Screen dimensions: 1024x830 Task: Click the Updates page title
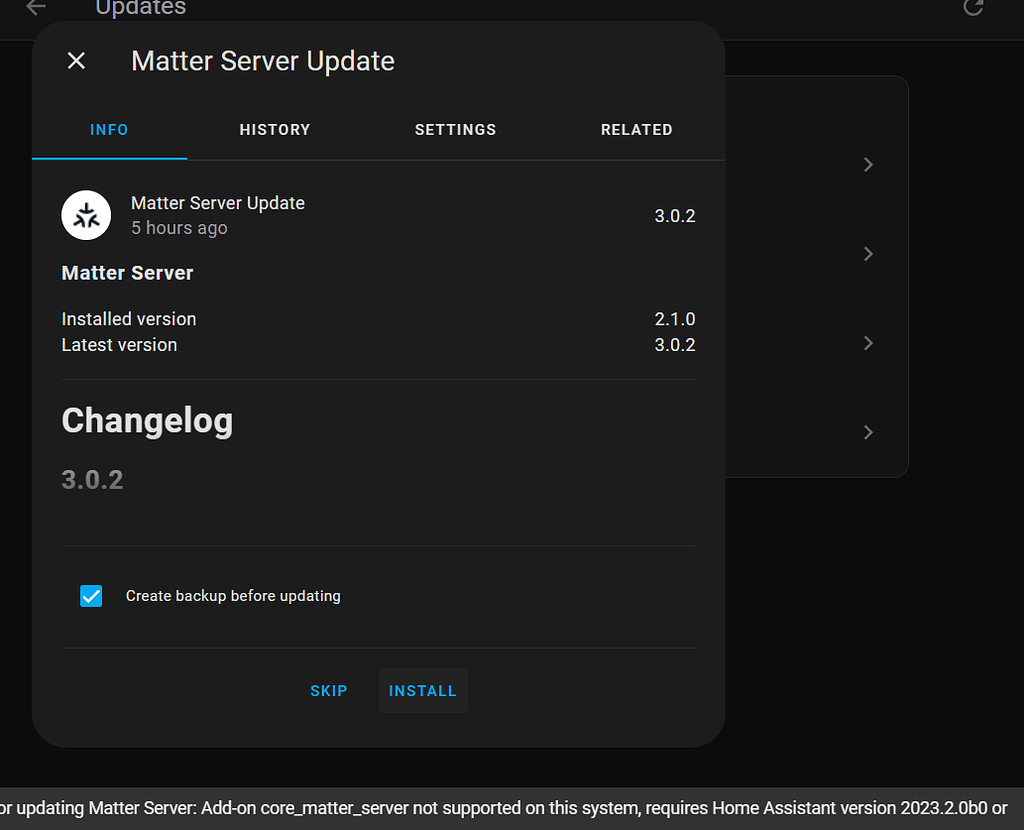(x=140, y=8)
